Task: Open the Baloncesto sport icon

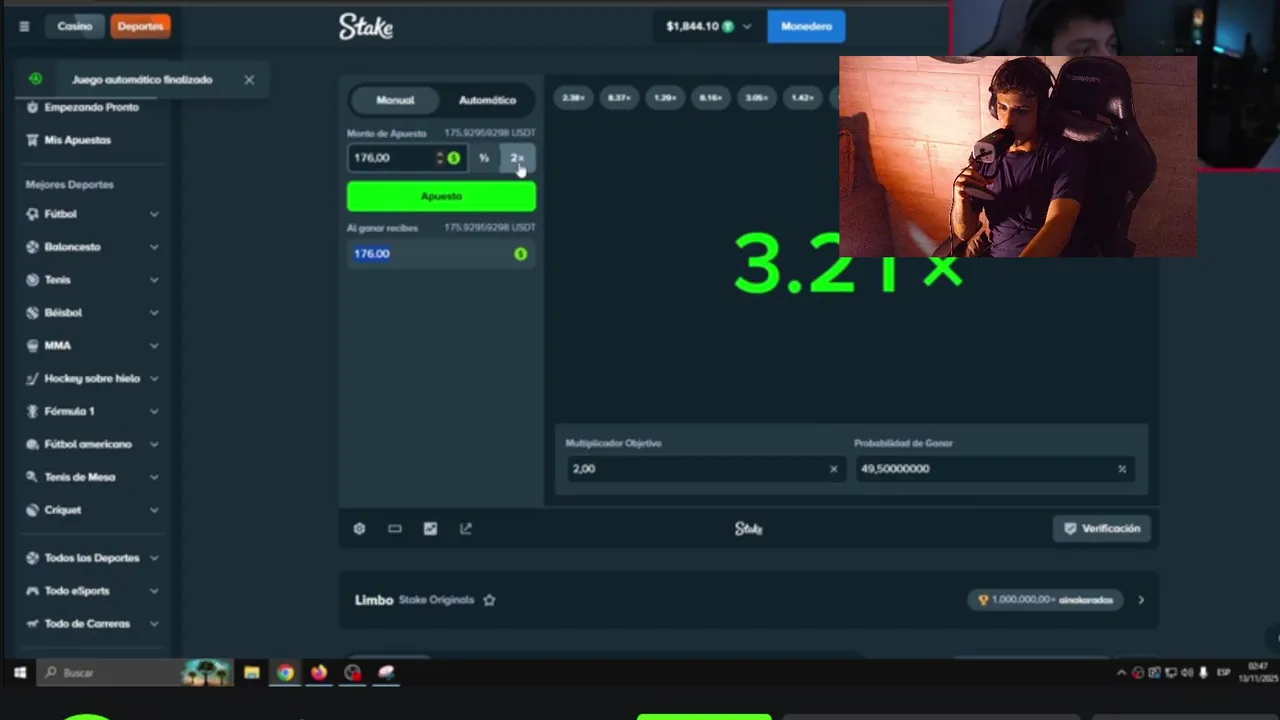Action: coord(33,247)
